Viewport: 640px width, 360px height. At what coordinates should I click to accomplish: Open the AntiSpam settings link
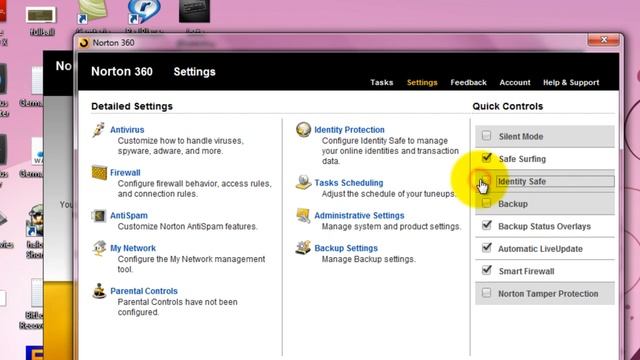pyautogui.click(x=129, y=216)
